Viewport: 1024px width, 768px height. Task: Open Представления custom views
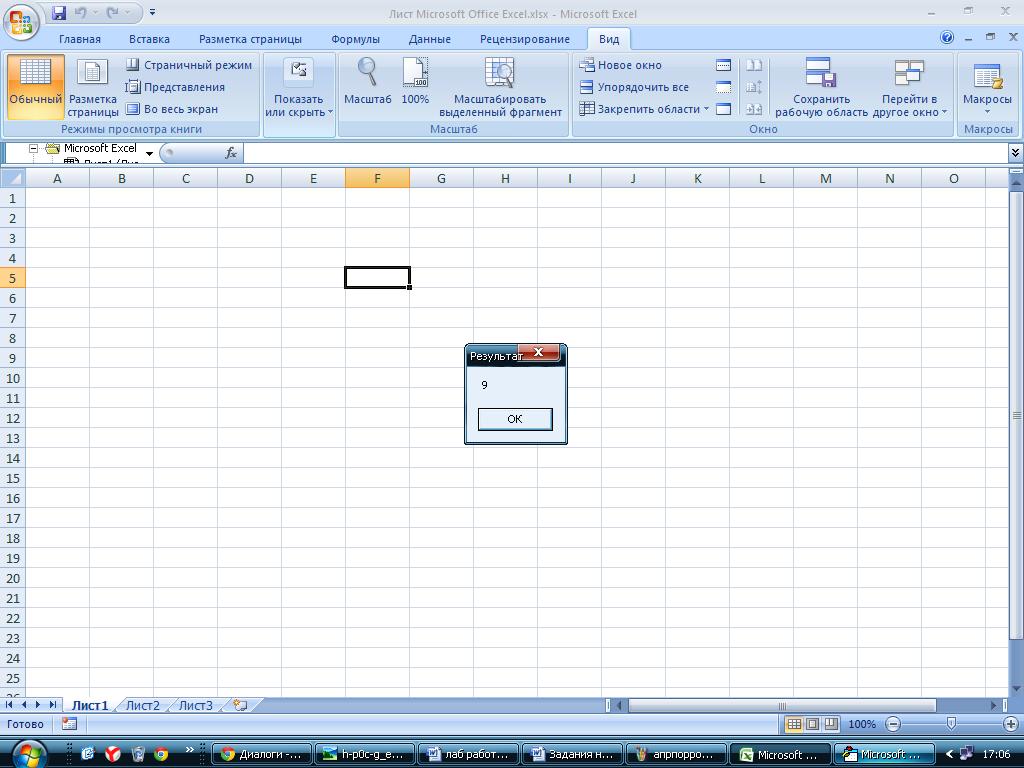175,87
